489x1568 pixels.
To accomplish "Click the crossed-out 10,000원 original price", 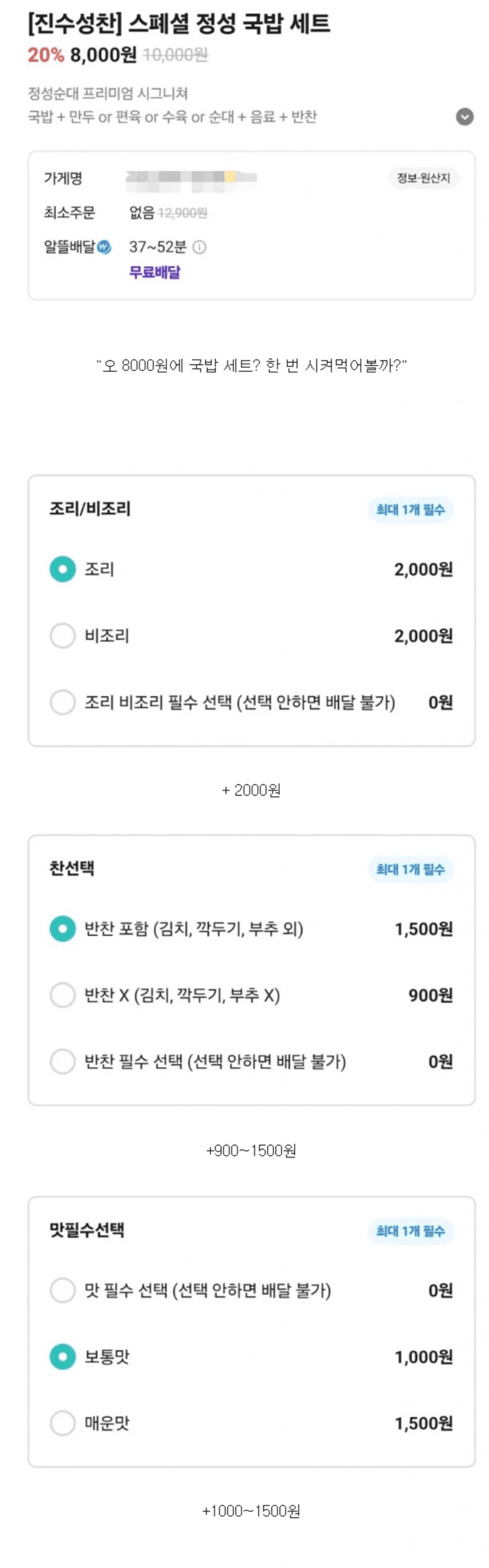I will pyautogui.click(x=177, y=56).
